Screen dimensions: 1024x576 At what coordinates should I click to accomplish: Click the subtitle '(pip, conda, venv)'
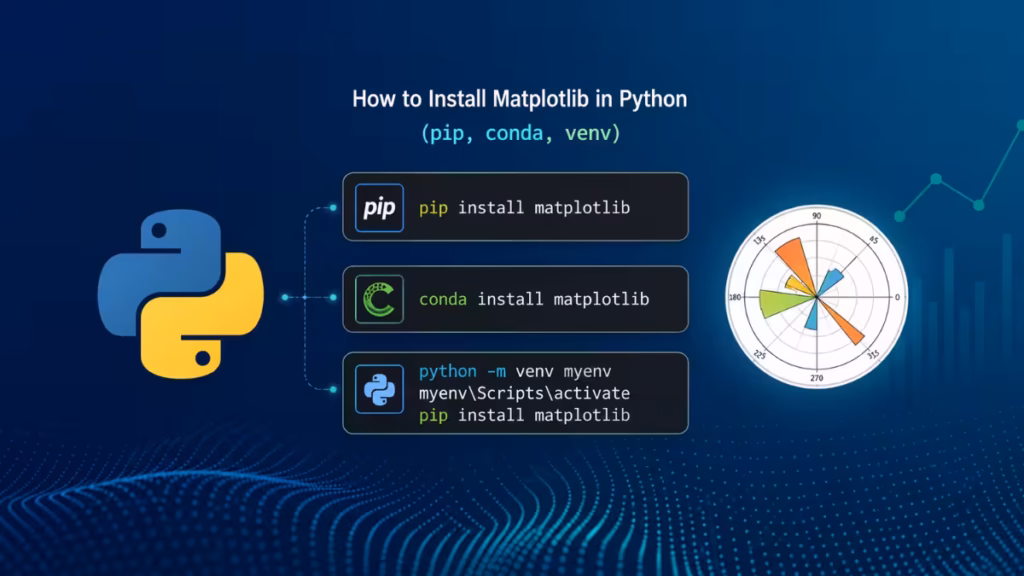click(520, 133)
